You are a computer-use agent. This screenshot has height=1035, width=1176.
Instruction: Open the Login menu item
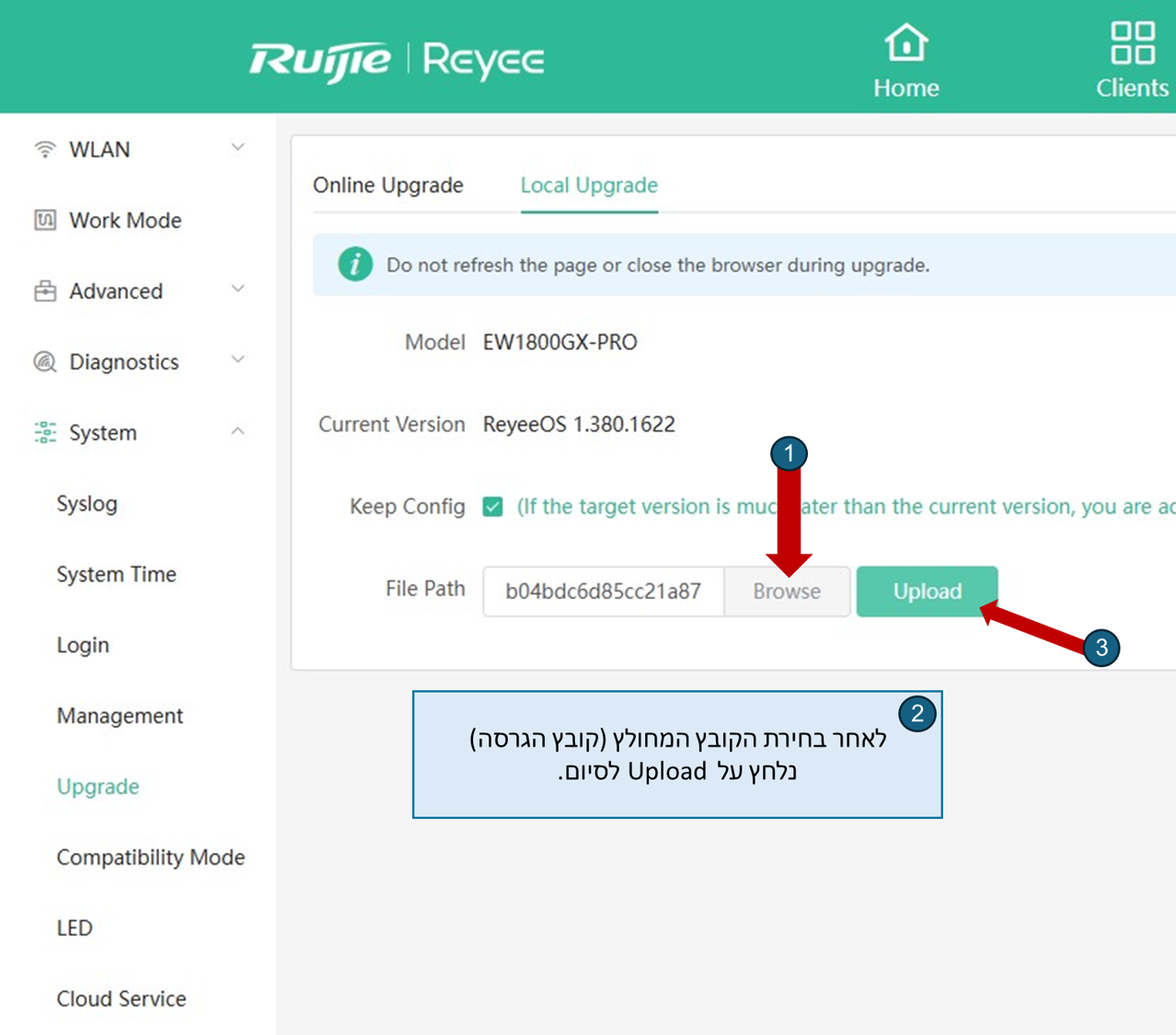point(83,645)
